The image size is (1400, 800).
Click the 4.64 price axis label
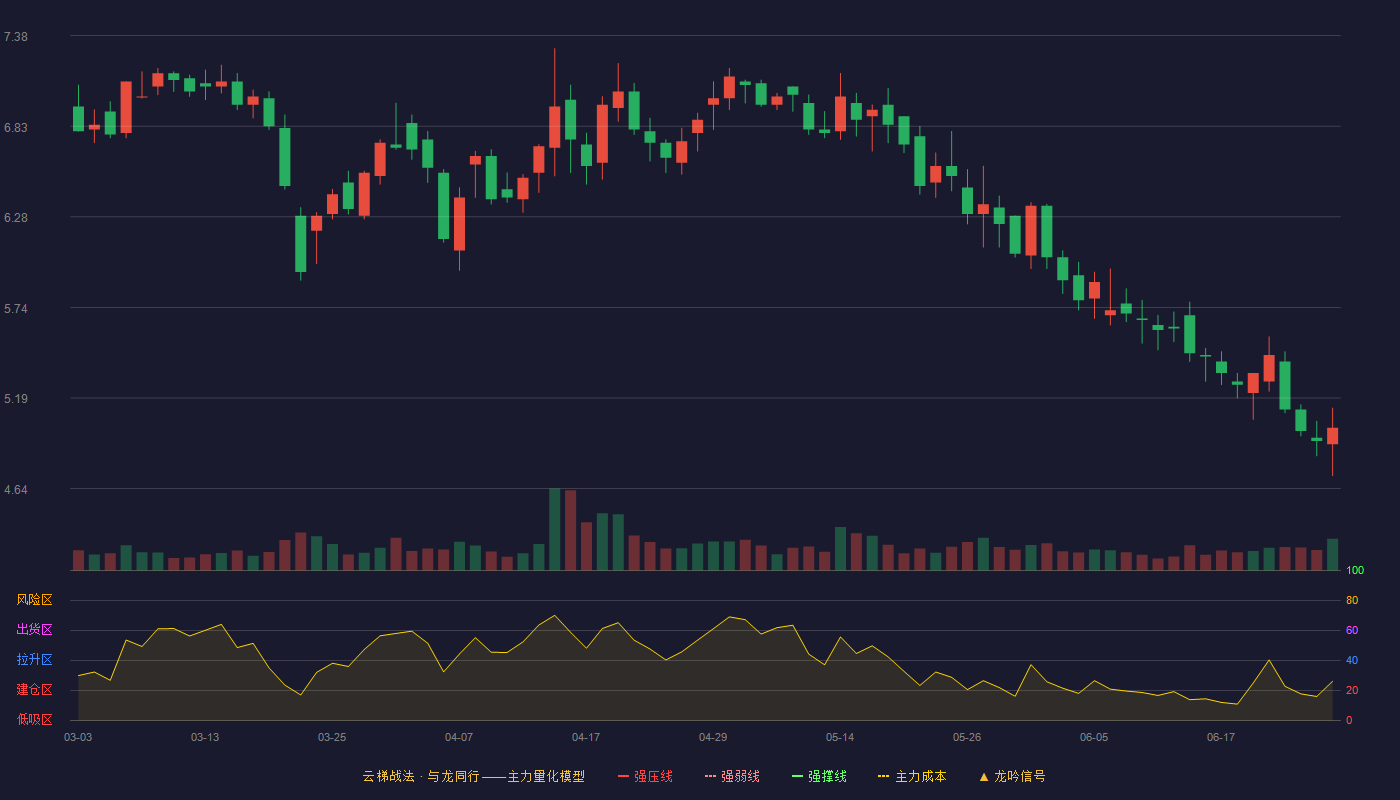click(16, 490)
